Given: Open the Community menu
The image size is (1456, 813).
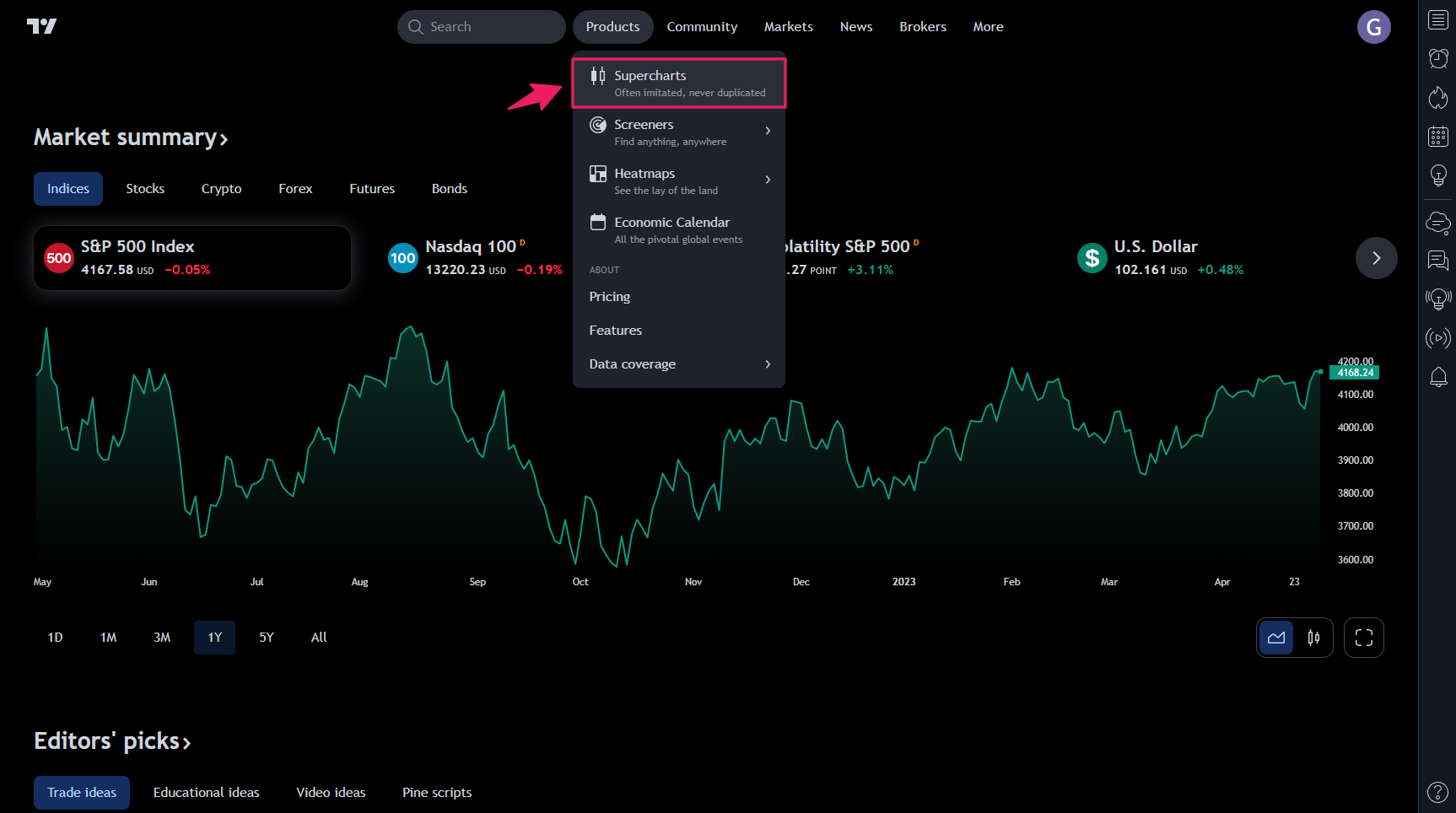Looking at the screenshot, I should [702, 27].
